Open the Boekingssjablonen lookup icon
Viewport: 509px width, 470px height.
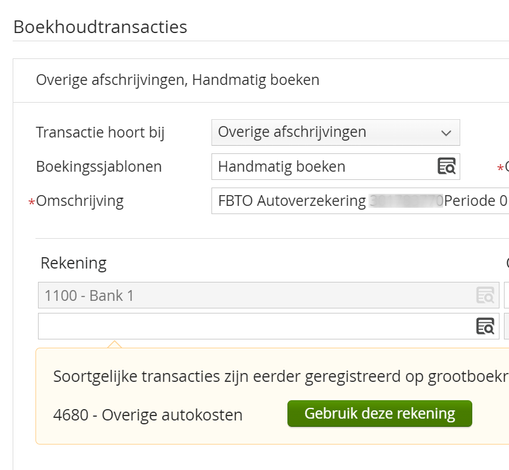coord(446,166)
